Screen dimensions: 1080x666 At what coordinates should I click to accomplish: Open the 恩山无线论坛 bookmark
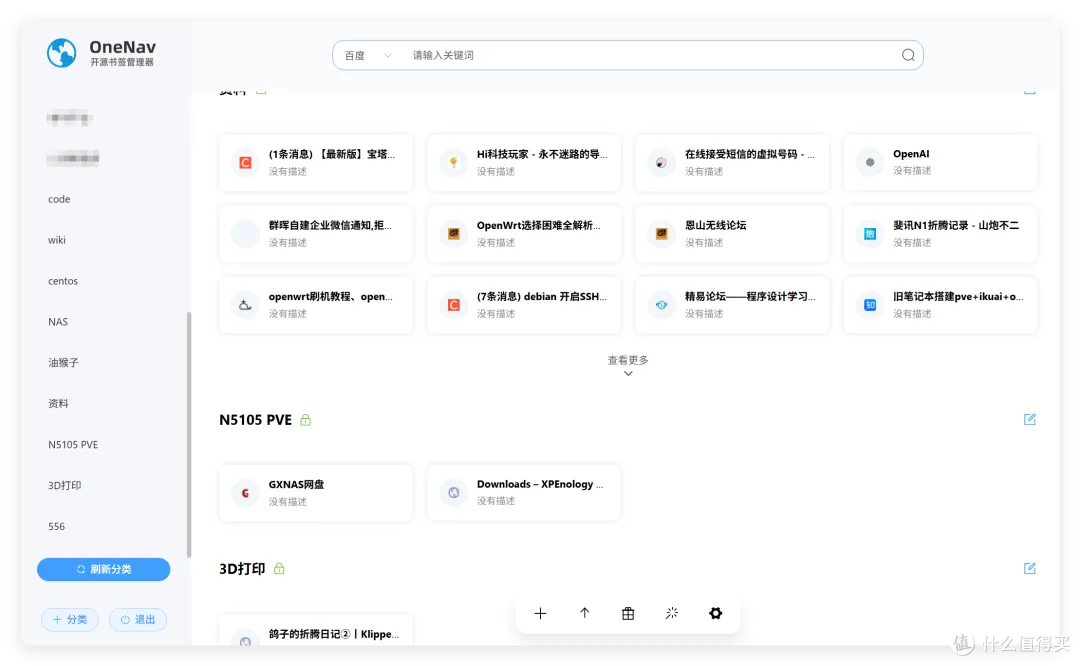point(732,233)
